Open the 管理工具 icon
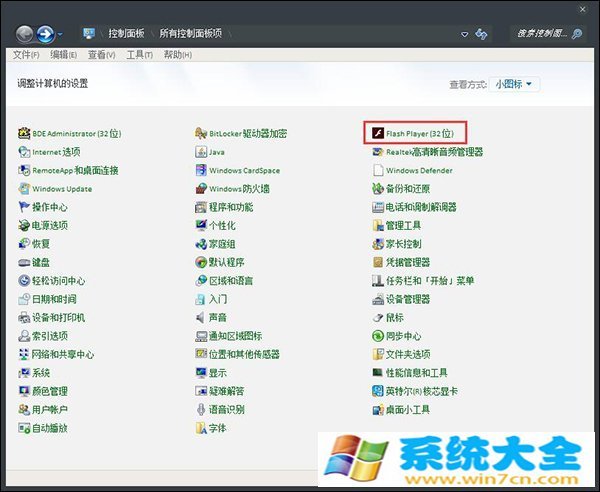 point(378,225)
